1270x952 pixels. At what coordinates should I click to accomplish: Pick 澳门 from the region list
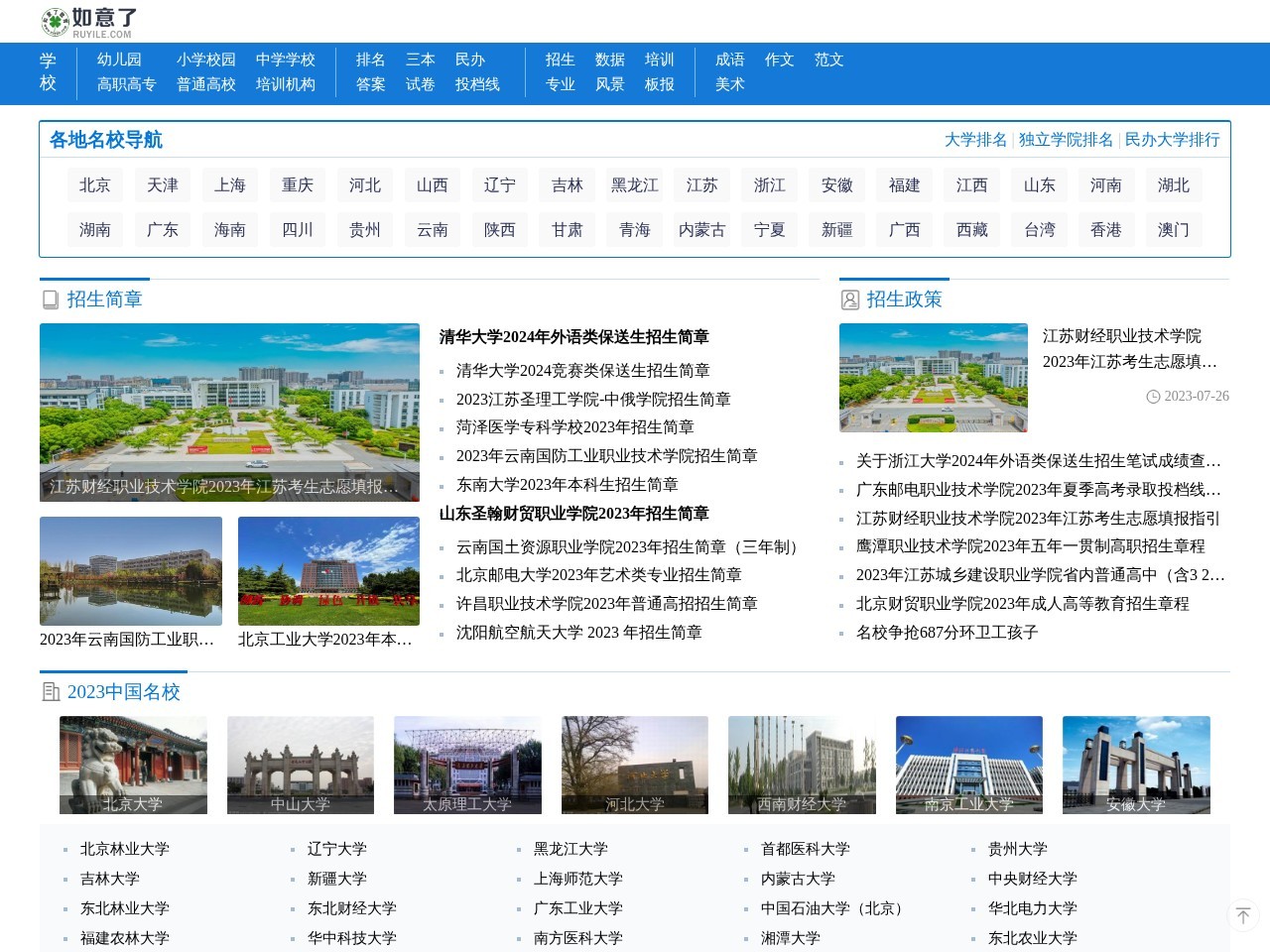(x=1174, y=230)
